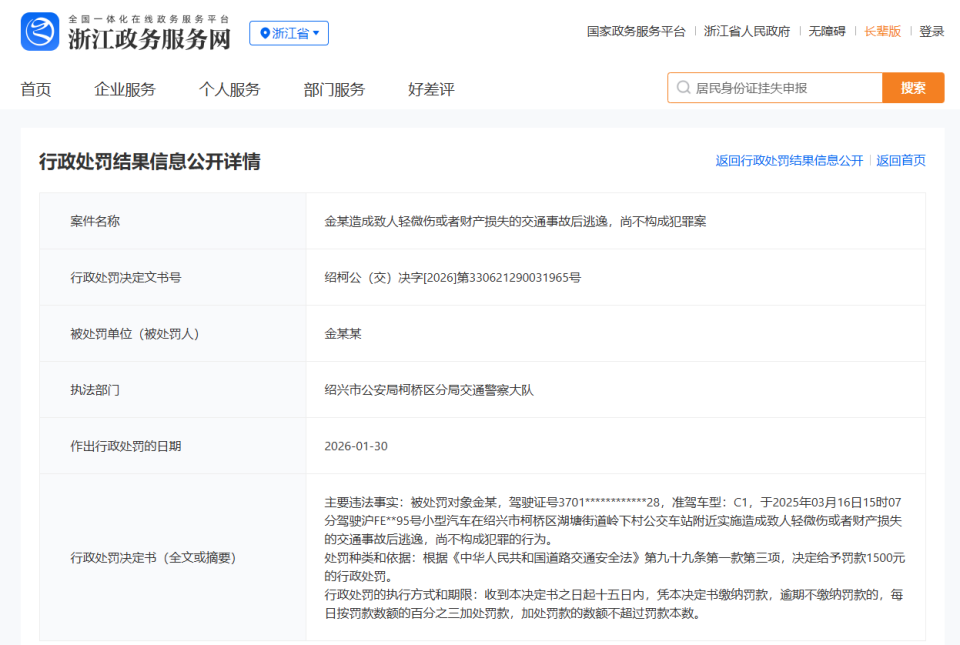Click 返回行政处罚结果信息公开 to go back
The height and width of the screenshot is (645, 960).
(789, 160)
